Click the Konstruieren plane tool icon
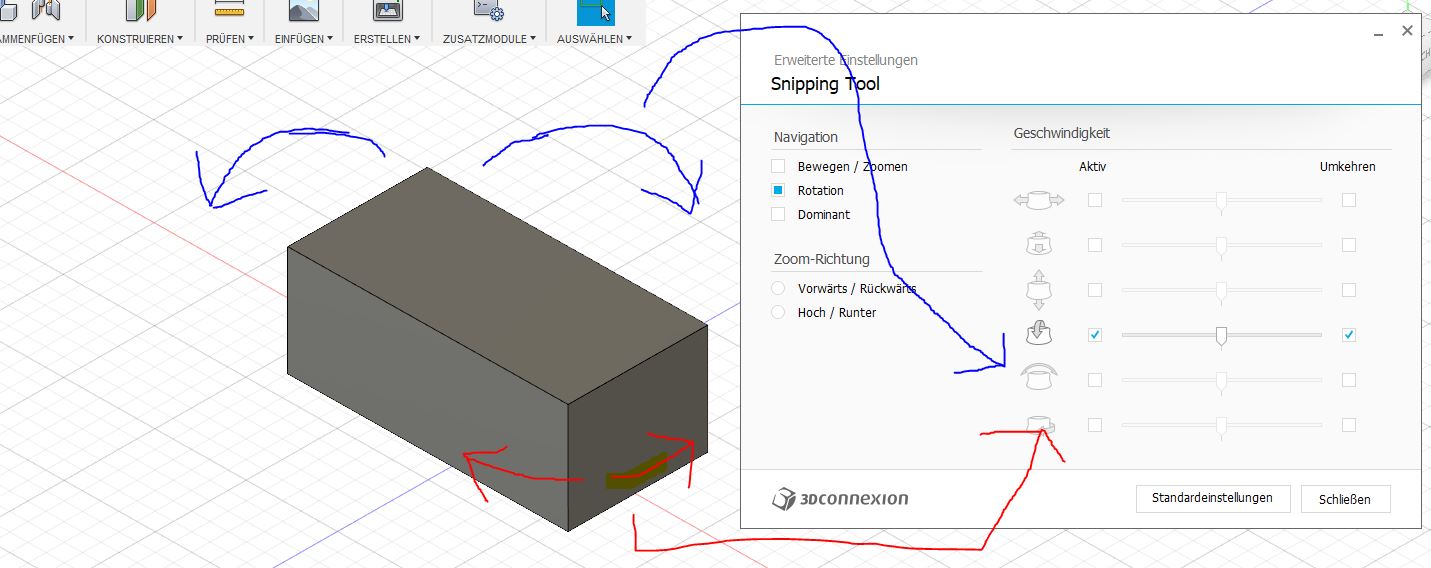 (x=140, y=10)
